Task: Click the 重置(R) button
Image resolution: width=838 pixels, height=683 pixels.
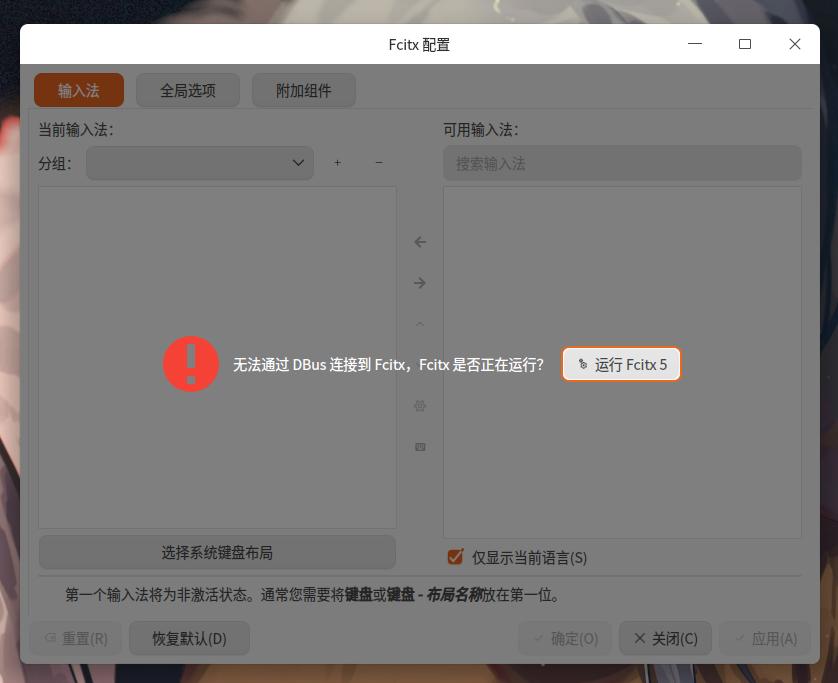Action: [x=76, y=638]
